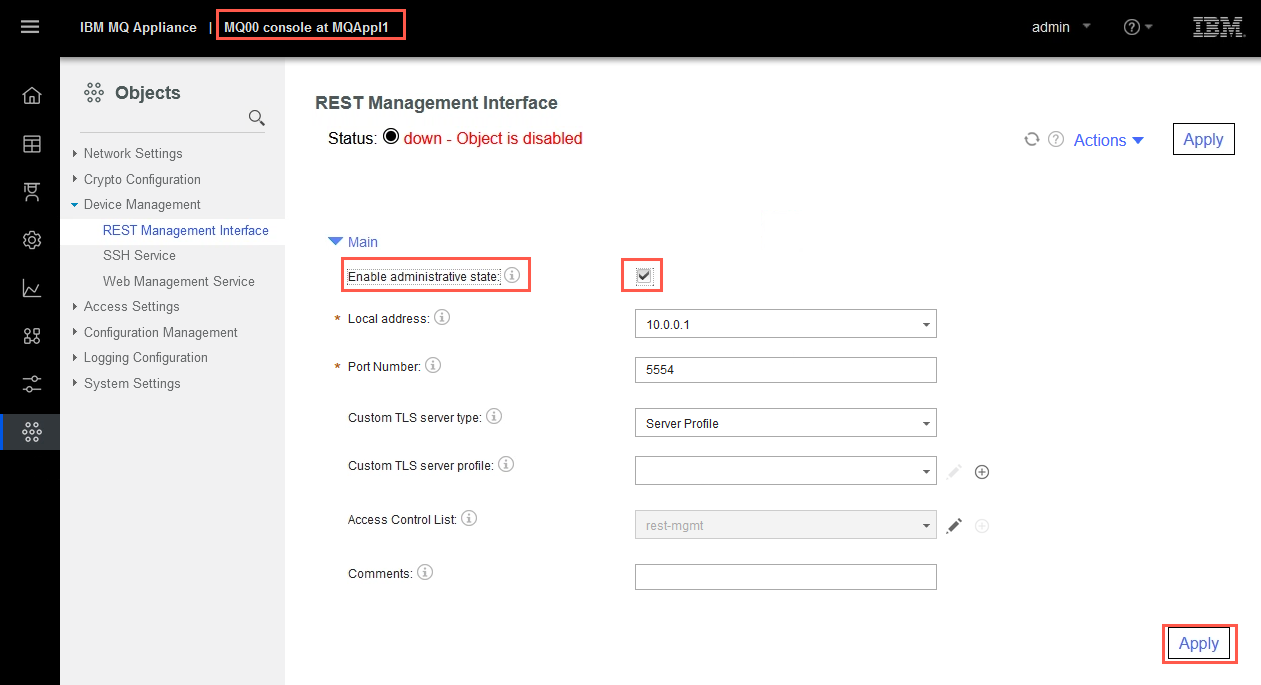Open the Custom TLS server profile dropdown
1261x685 pixels.
click(786, 471)
